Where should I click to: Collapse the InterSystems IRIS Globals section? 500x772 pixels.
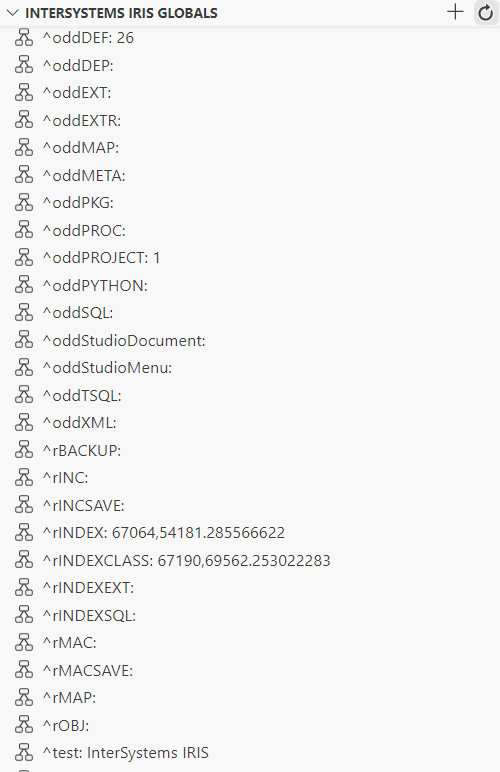point(12,13)
